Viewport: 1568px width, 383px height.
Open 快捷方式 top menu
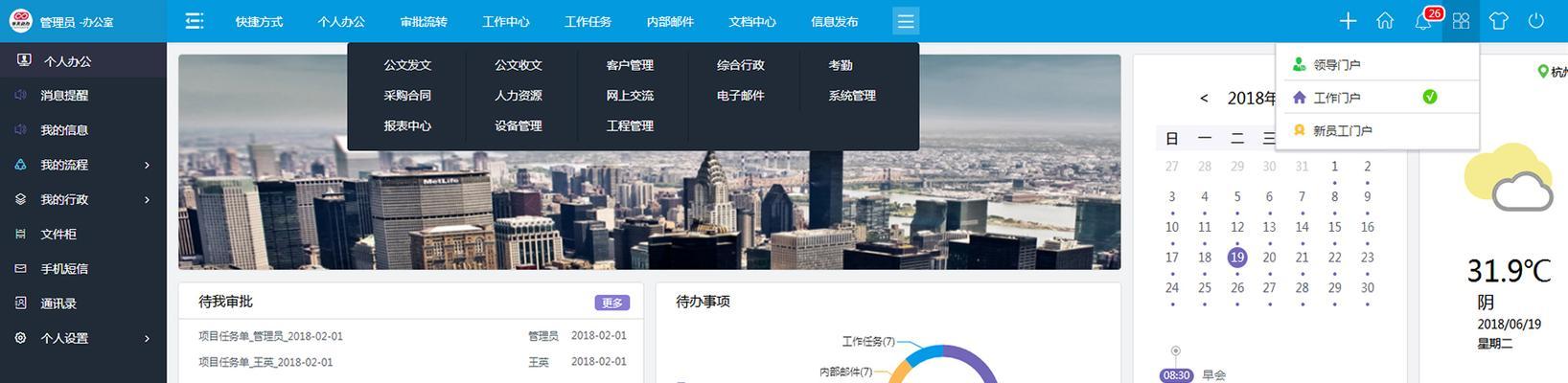(260, 21)
